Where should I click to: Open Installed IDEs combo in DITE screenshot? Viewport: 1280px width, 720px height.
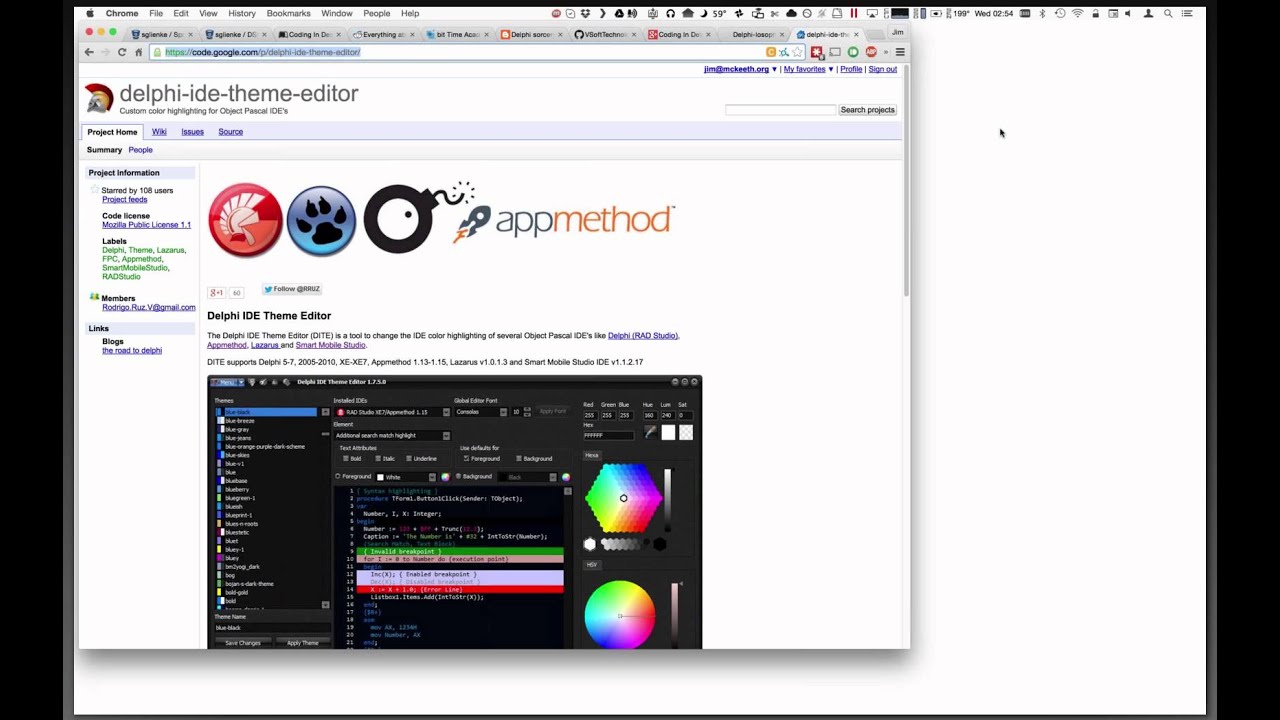click(393, 412)
